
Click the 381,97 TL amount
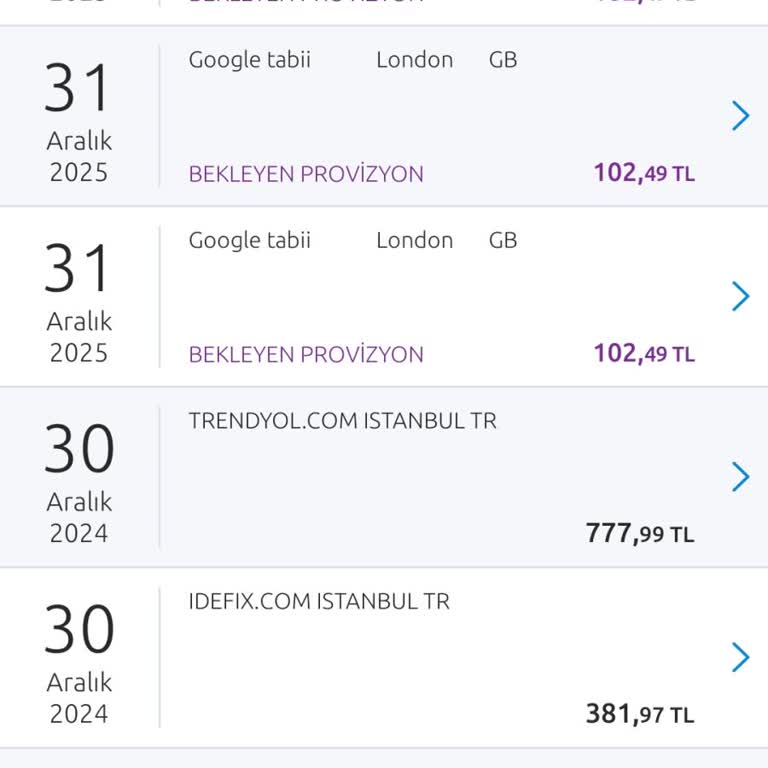[640, 714]
